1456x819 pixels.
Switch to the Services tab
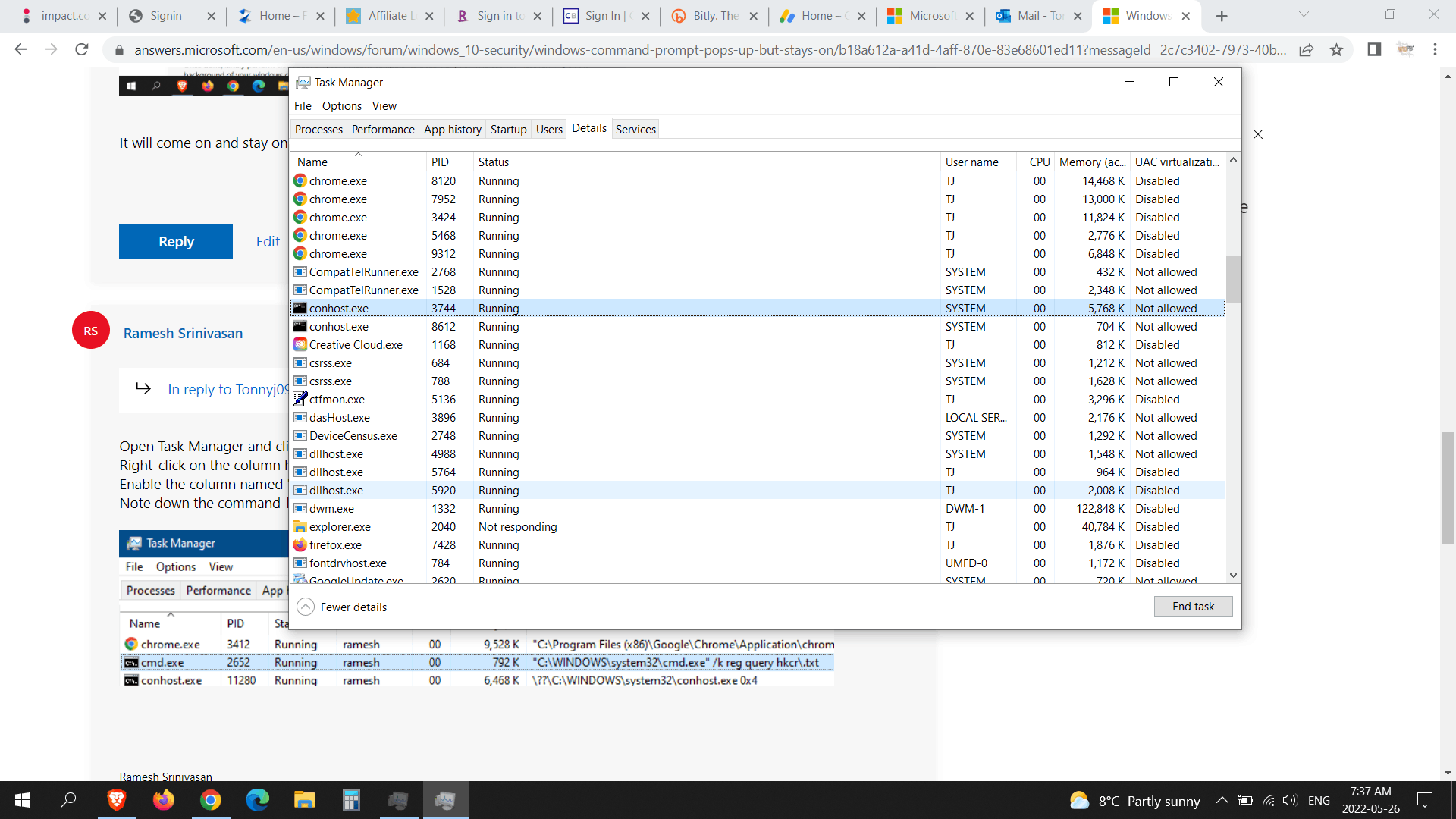(x=635, y=130)
